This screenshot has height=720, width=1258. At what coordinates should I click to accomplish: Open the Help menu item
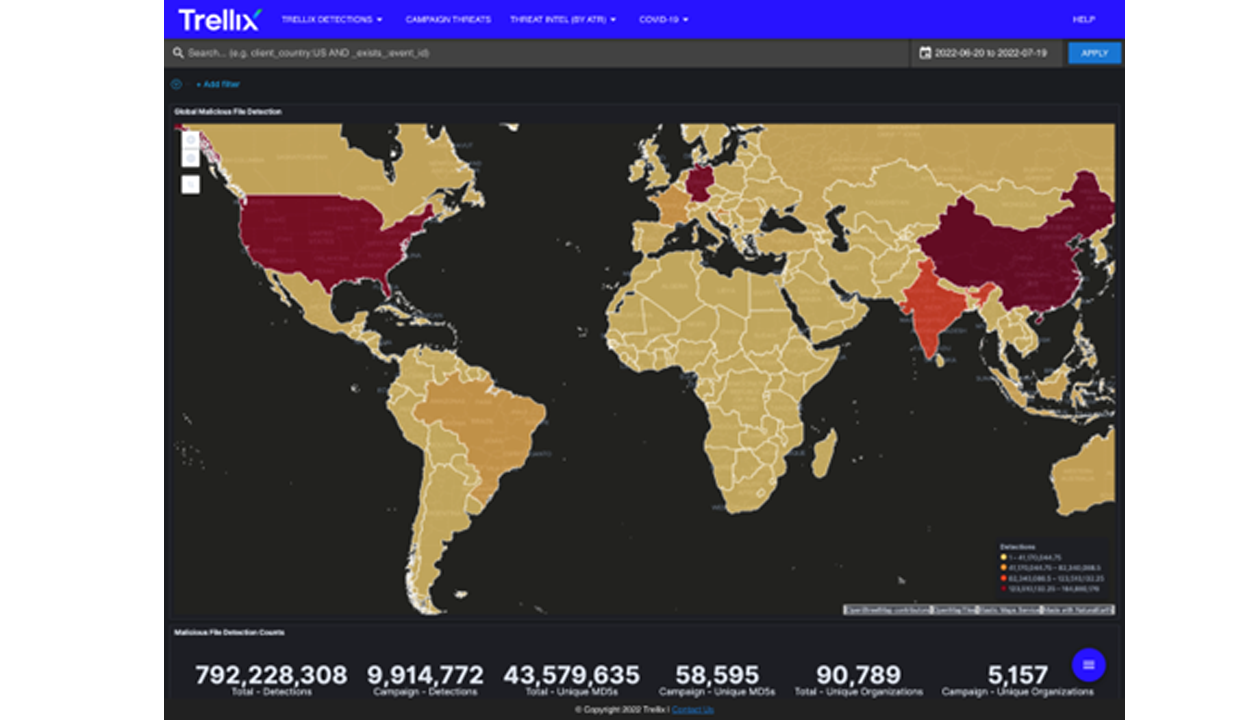click(1084, 19)
